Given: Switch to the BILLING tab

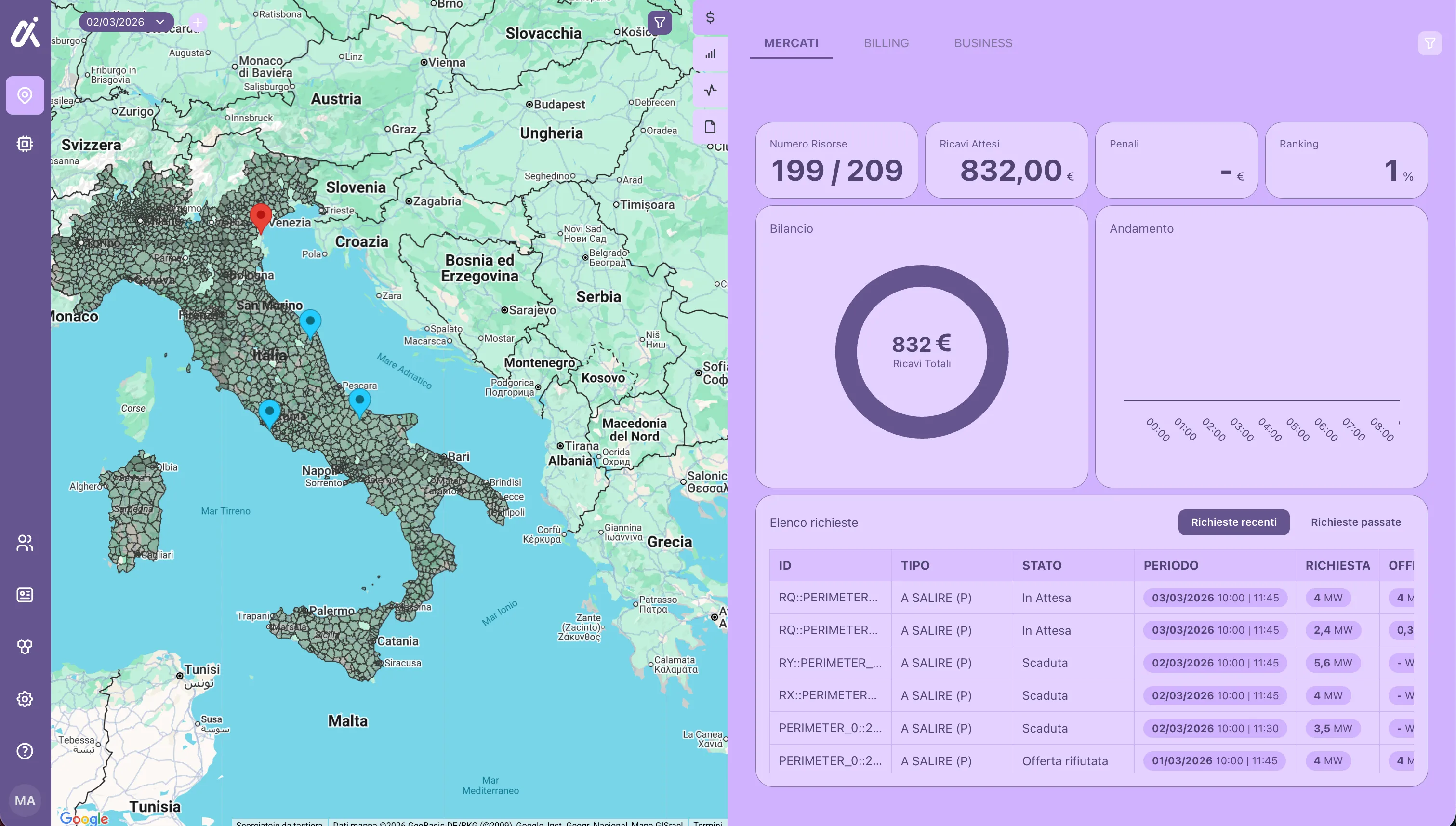Looking at the screenshot, I should (886, 43).
